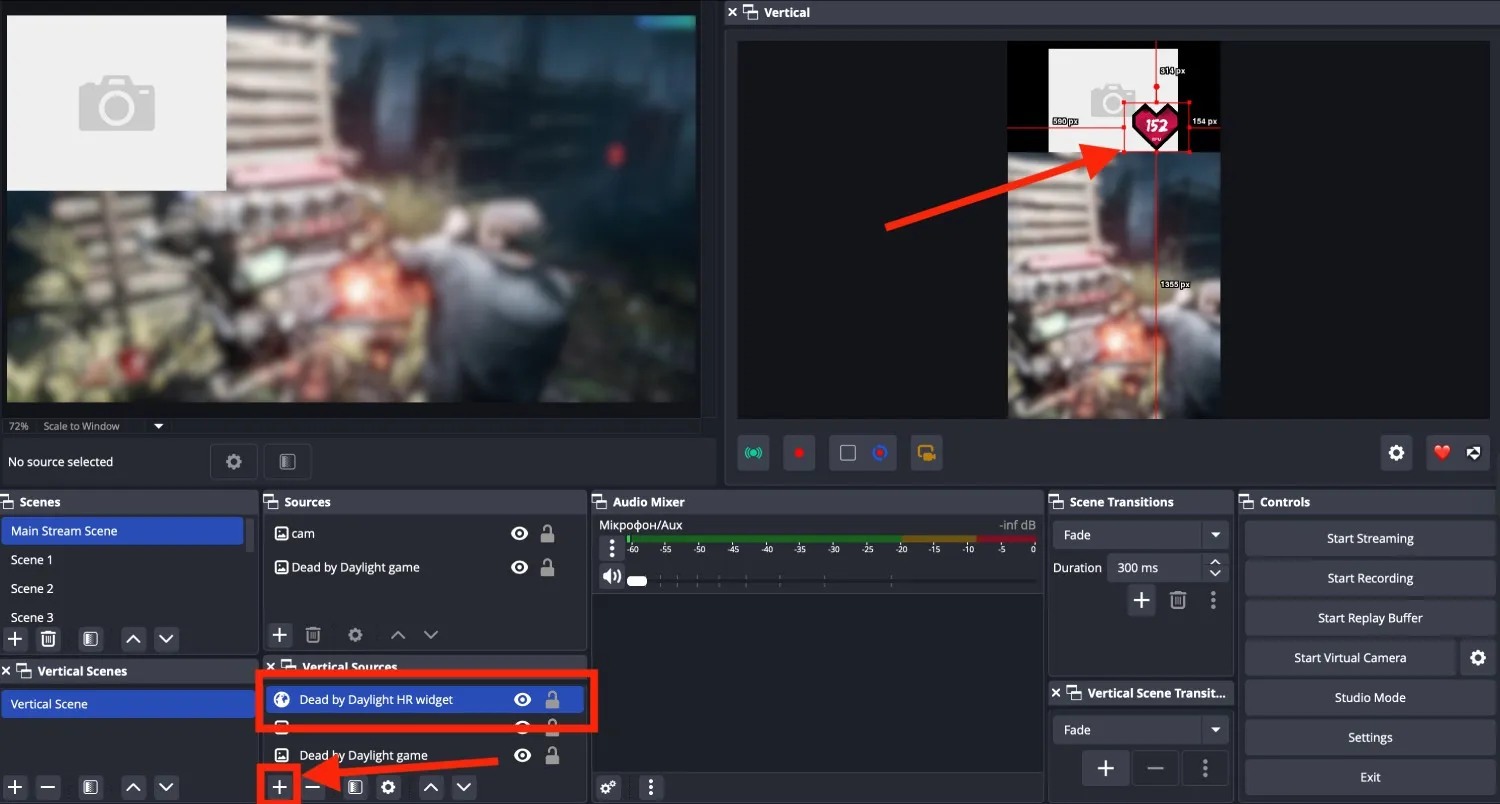This screenshot has width=1500, height=804.
Task: Select Dead by Daylight HR widget source row
Action: coord(425,700)
